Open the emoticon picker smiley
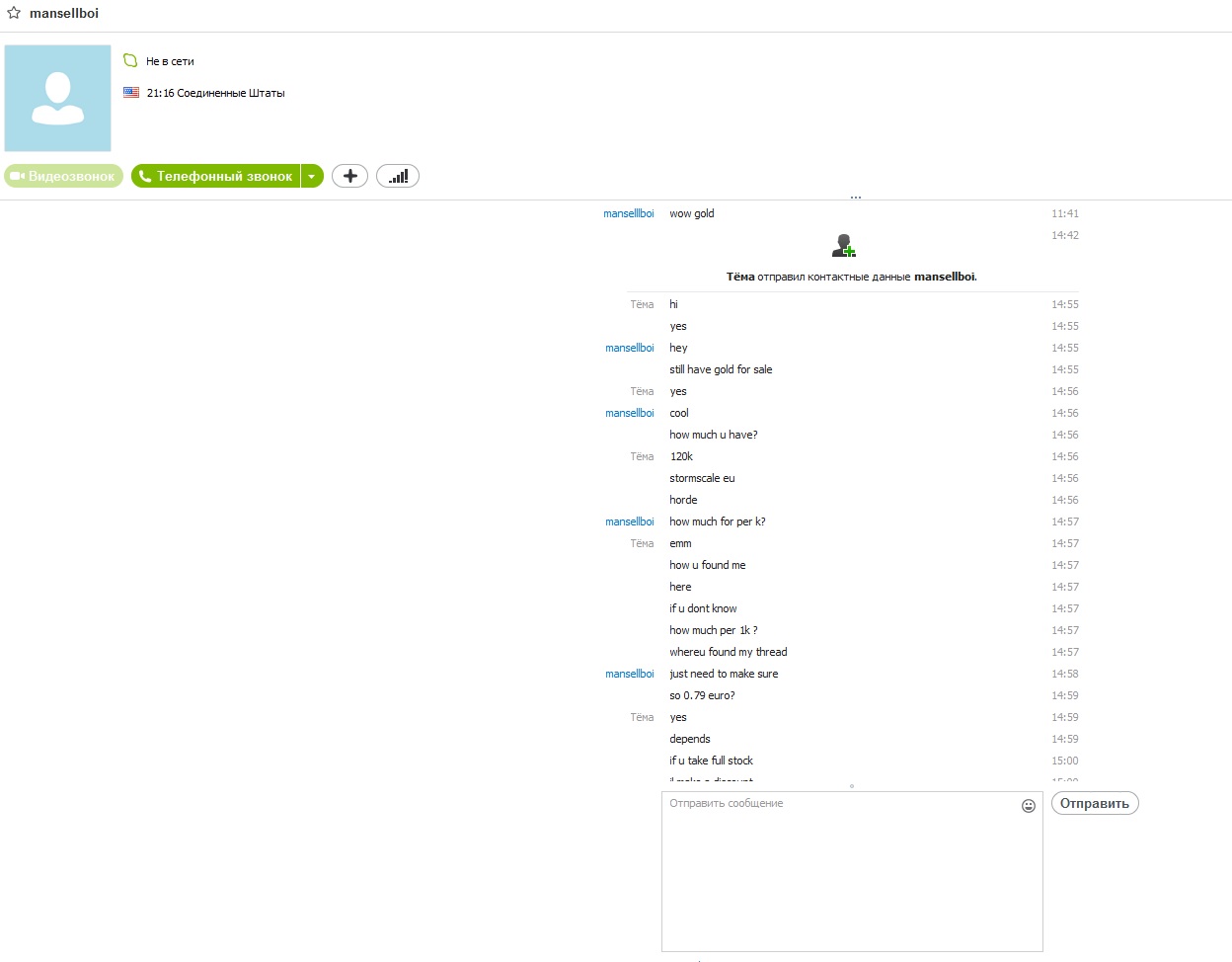The height and width of the screenshot is (962, 1232). pos(1029,806)
